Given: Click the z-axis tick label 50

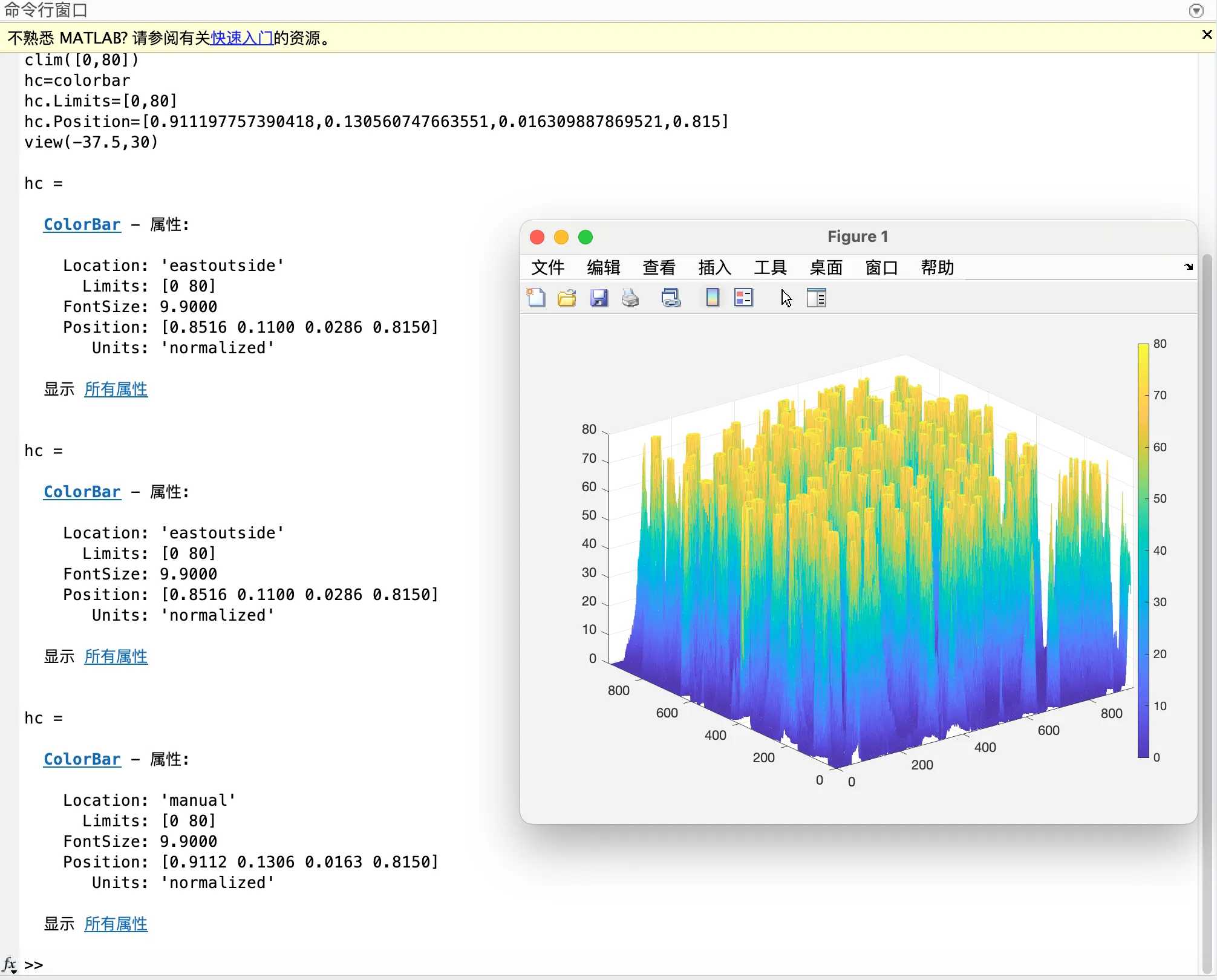Looking at the screenshot, I should 589,515.
